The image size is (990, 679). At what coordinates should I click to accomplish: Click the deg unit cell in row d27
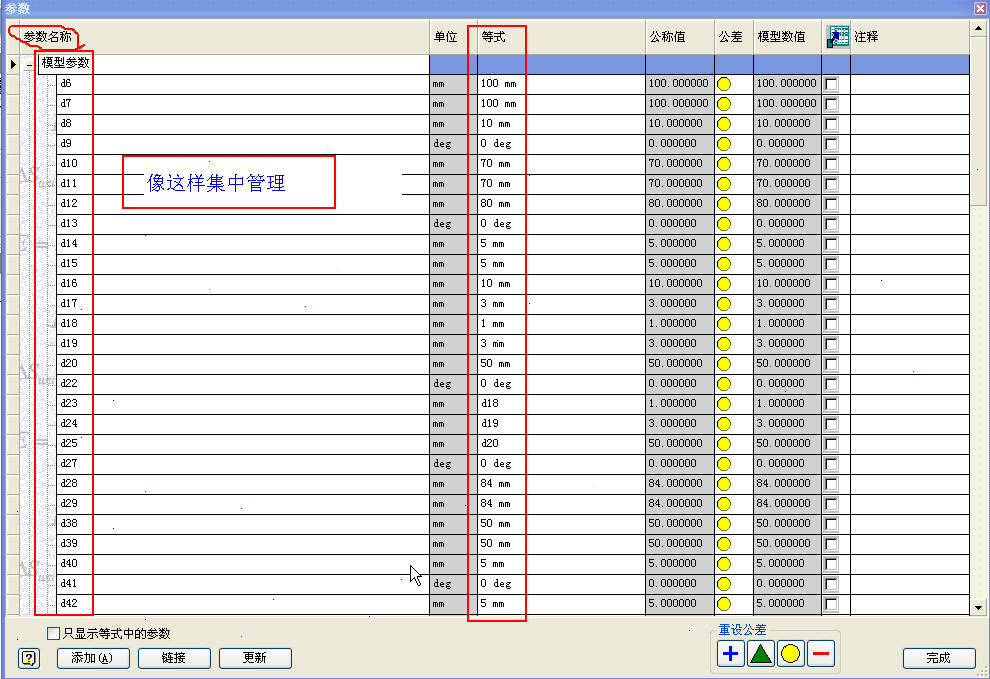pyautogui.click(x=453, y=464)
